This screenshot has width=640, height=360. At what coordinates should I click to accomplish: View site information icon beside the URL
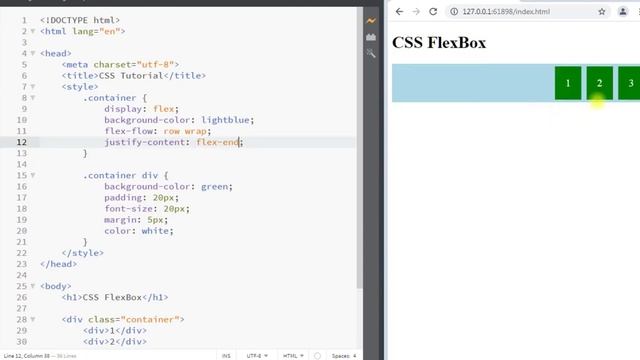(454, 11)
